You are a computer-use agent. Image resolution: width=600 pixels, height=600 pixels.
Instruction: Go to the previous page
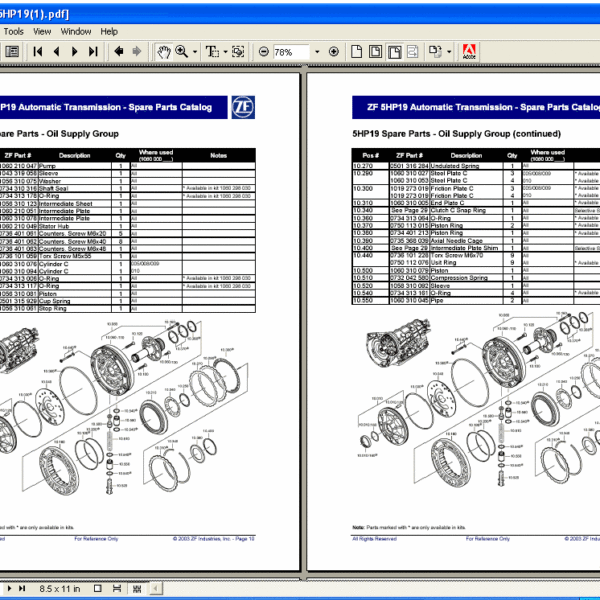point(56,51)
